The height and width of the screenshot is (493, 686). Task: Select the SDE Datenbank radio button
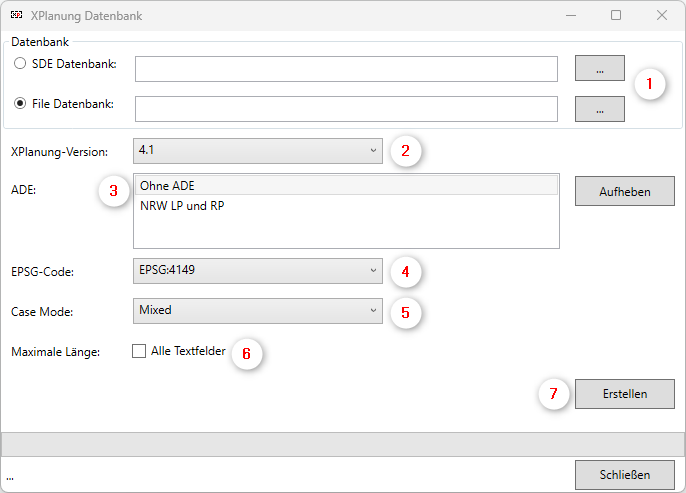pos(20,64)
